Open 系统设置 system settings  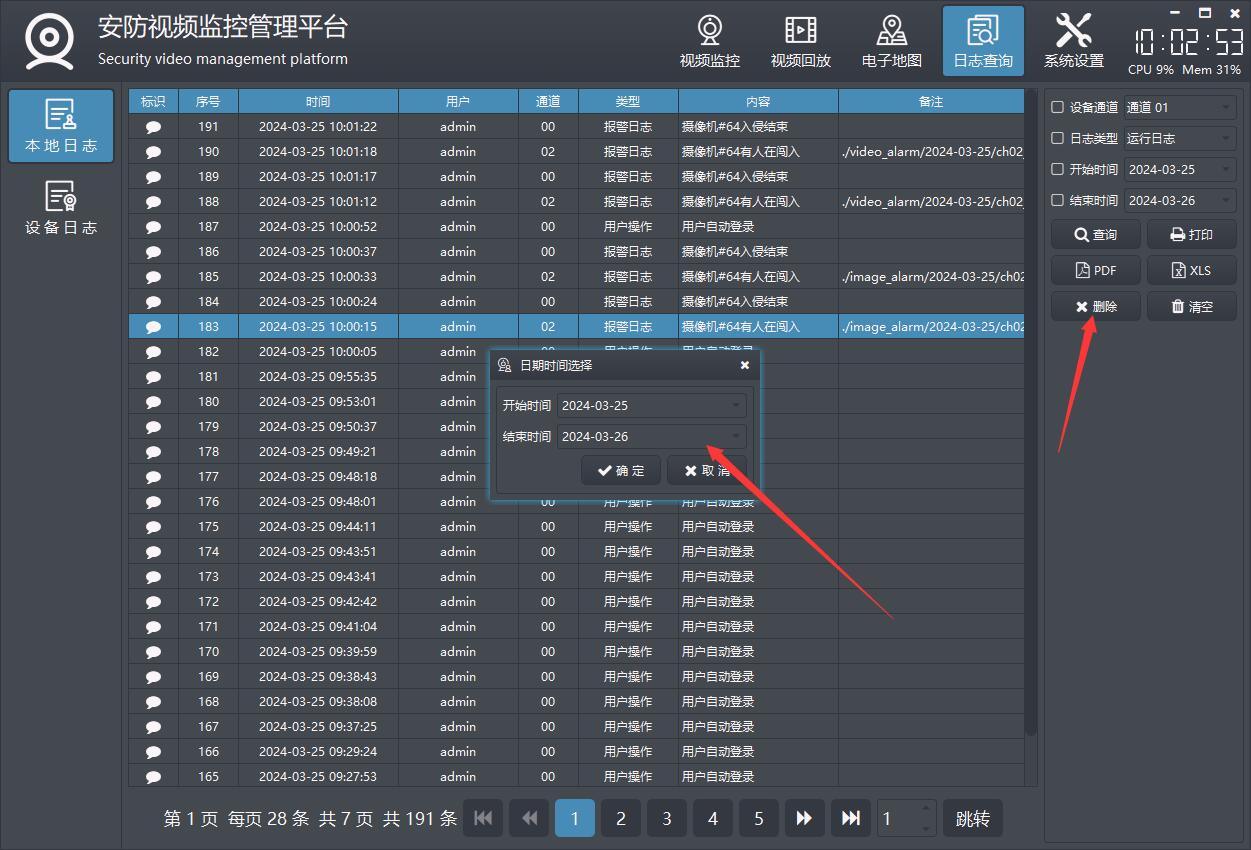pos(1073,41)
